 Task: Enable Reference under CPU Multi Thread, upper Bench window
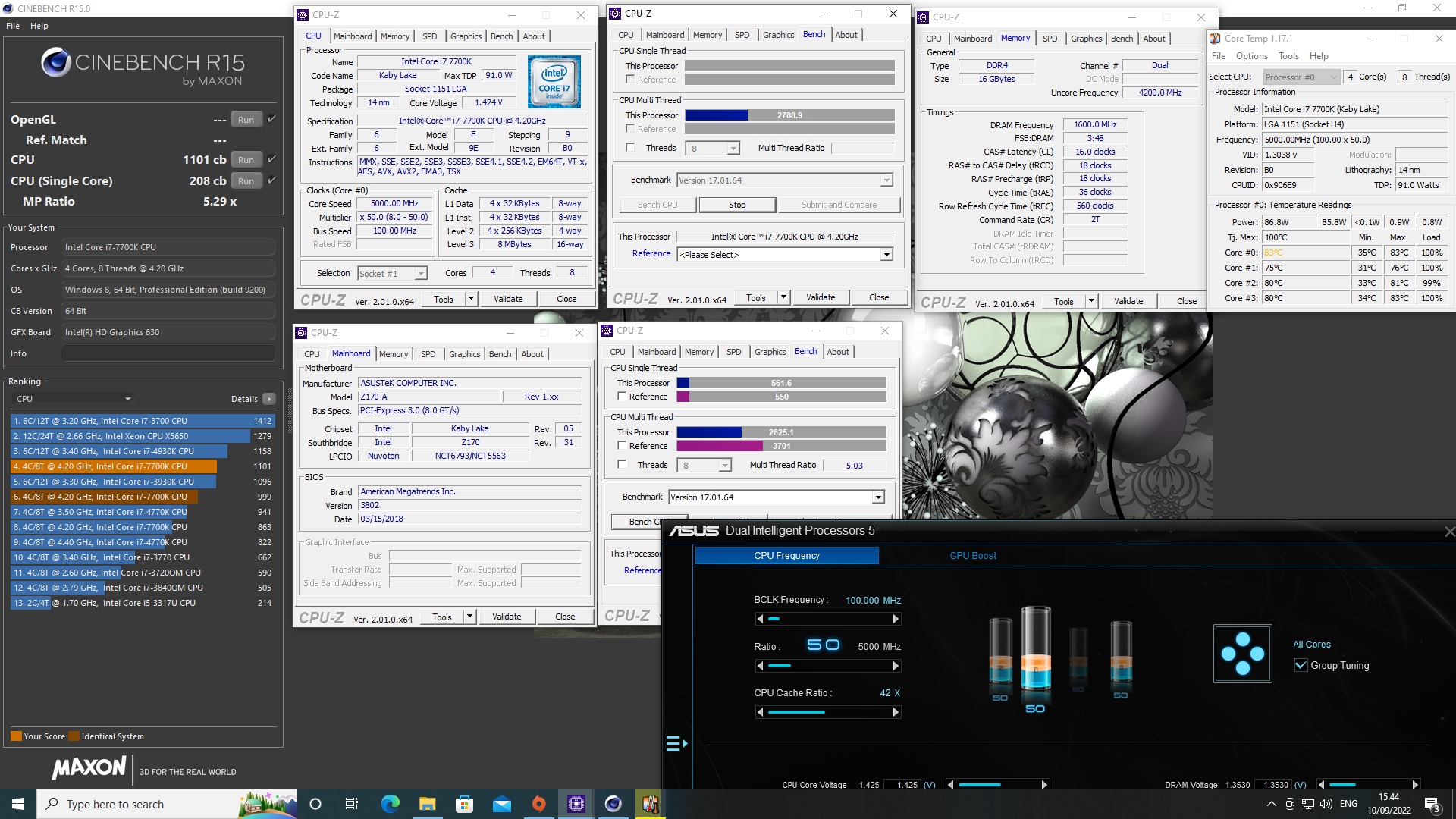tap(630, 129)
